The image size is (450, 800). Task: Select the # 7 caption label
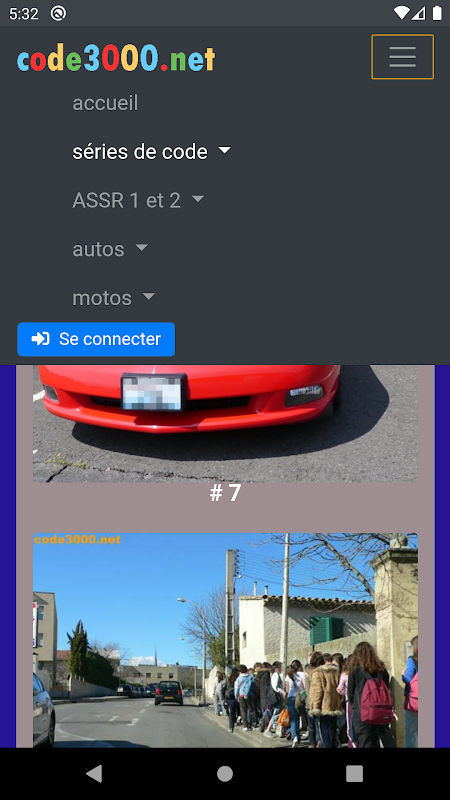coord(225,493)
